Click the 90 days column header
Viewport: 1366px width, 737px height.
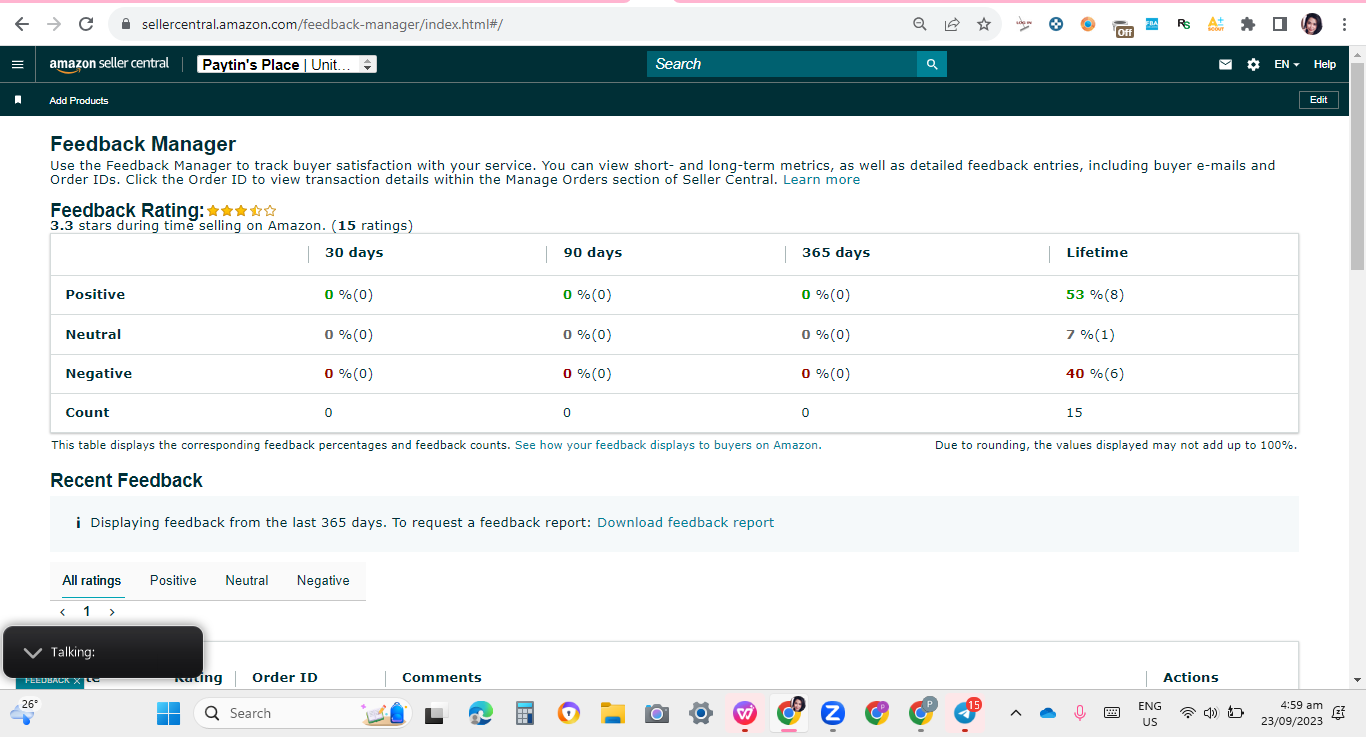click(x=593, y=253)
